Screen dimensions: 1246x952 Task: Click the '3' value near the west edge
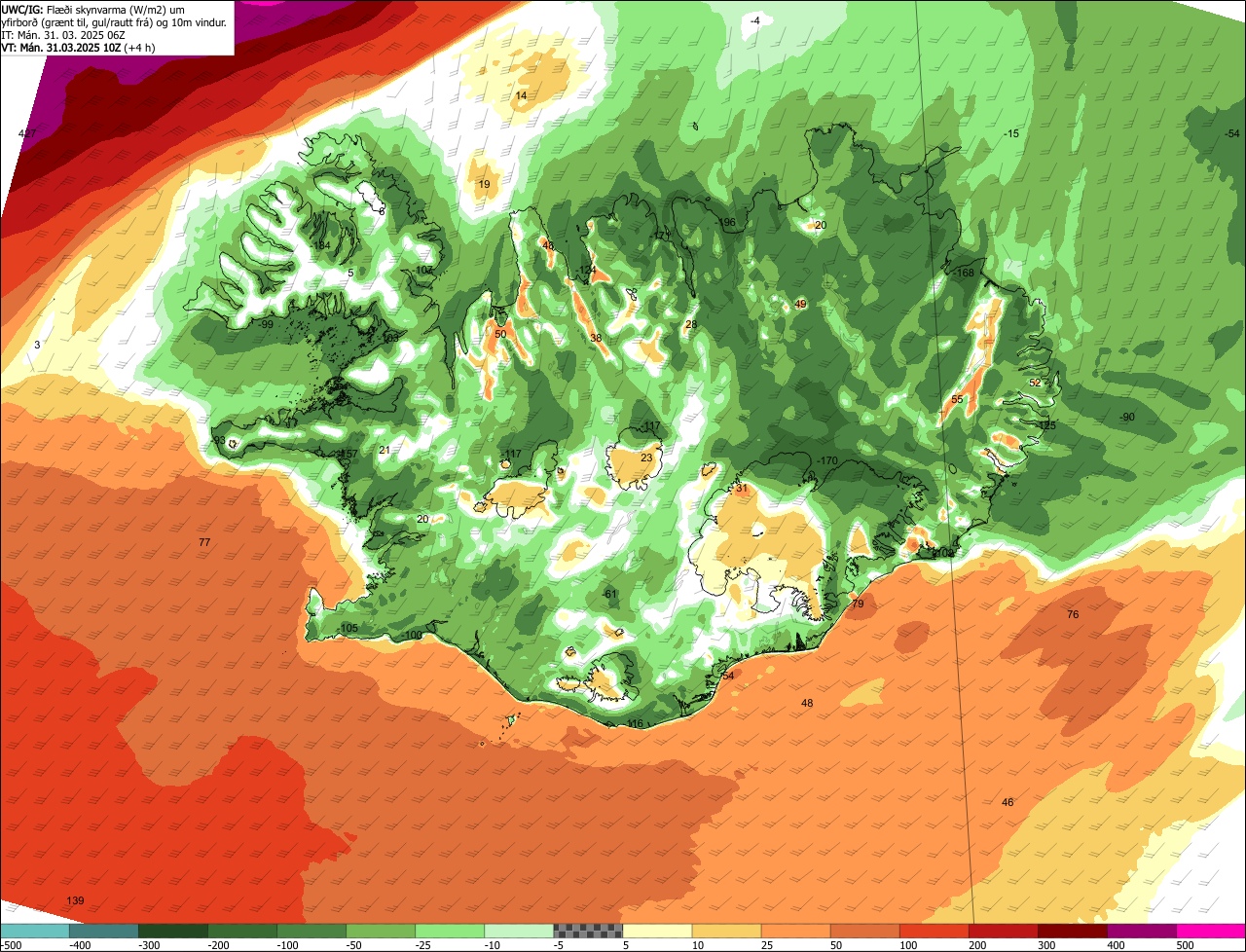pos(37,346)
